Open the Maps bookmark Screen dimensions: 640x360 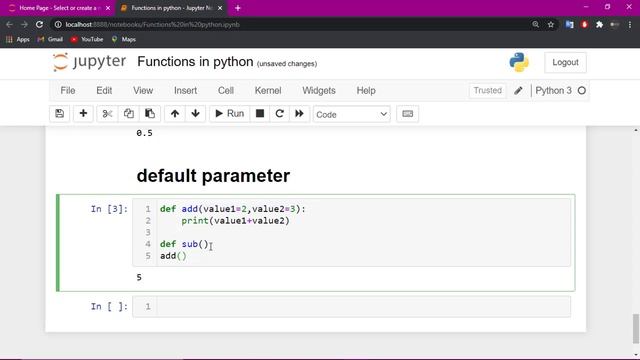click(x=124, y=39)
